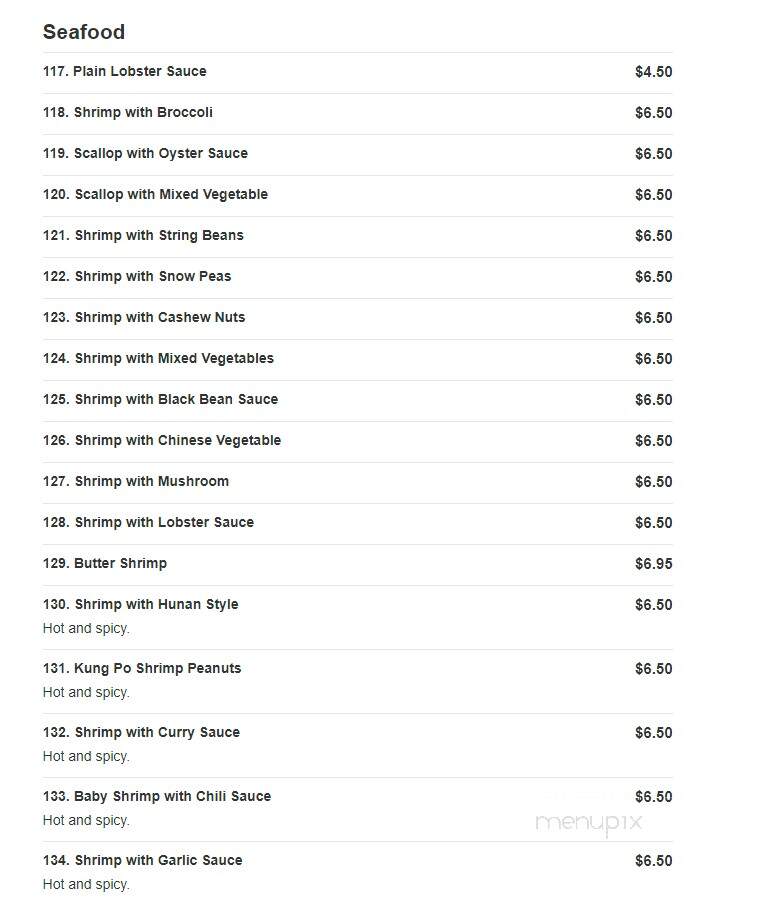Click the $4.50 Plain Lobster Sauce price

coord(654,72)
